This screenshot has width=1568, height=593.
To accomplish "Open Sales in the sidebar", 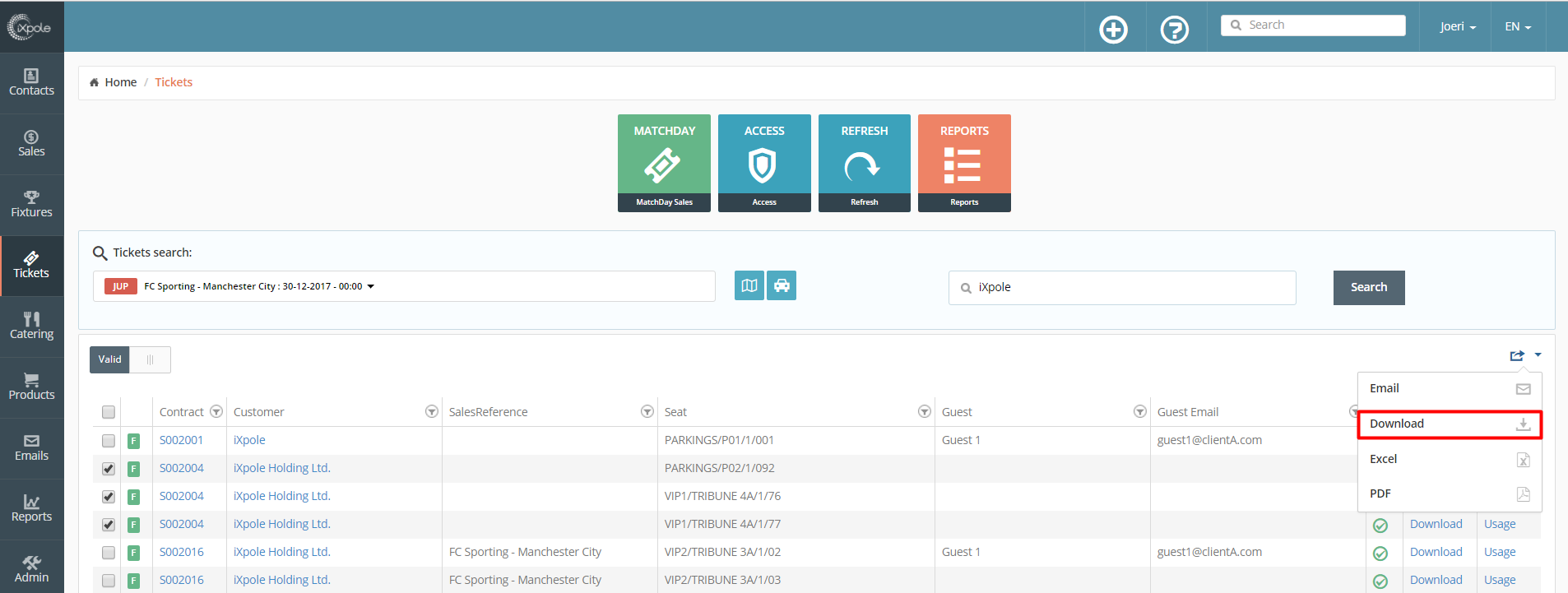I will (31, 144).
